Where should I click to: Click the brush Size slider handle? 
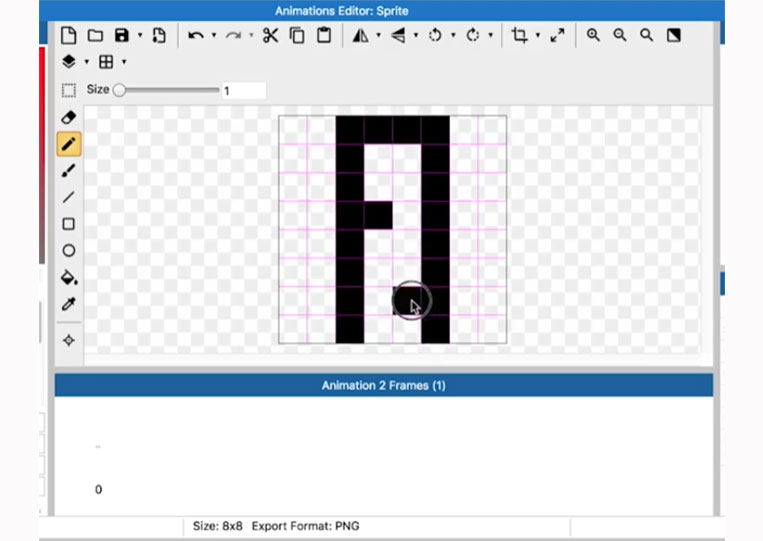pos(119,90)
